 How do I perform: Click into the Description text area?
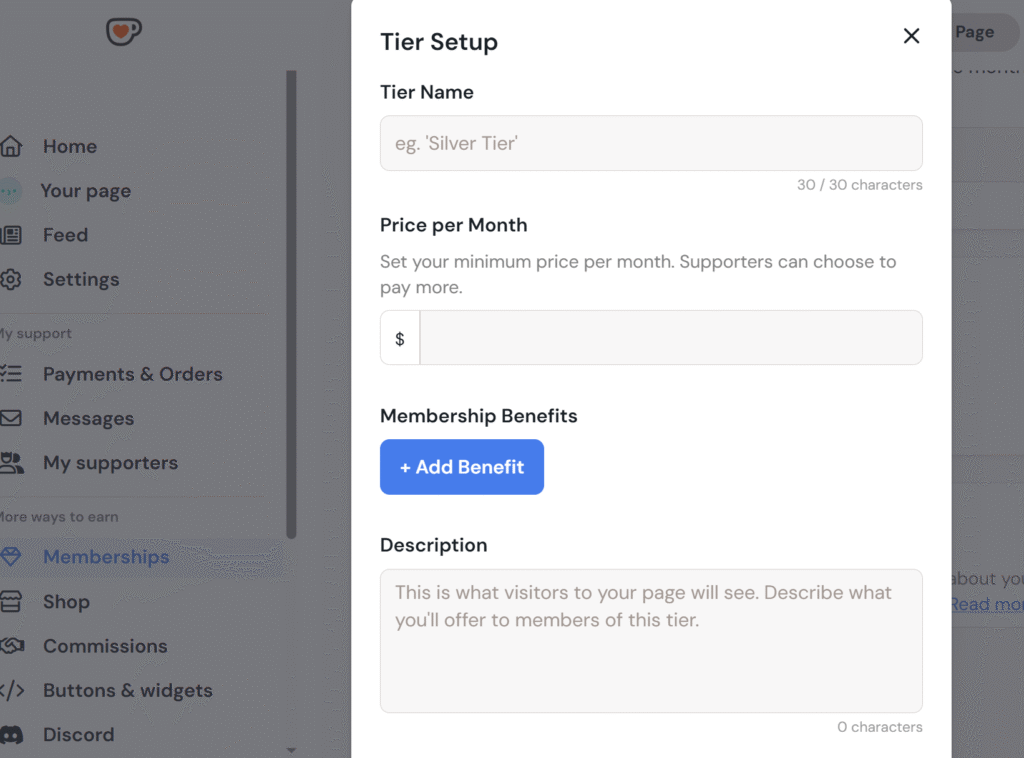coord(651,640)
